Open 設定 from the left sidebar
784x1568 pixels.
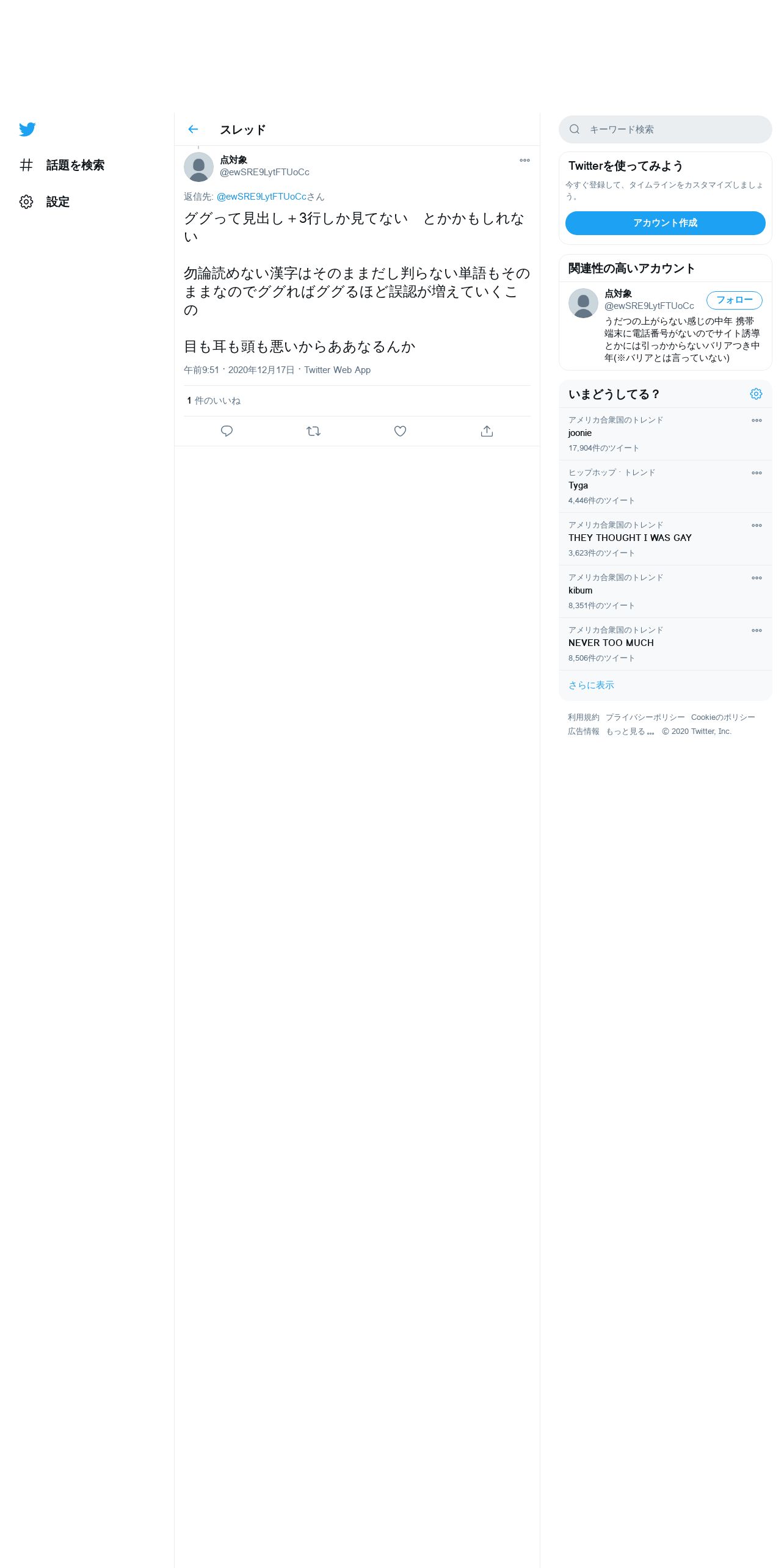tap(45, 201)
